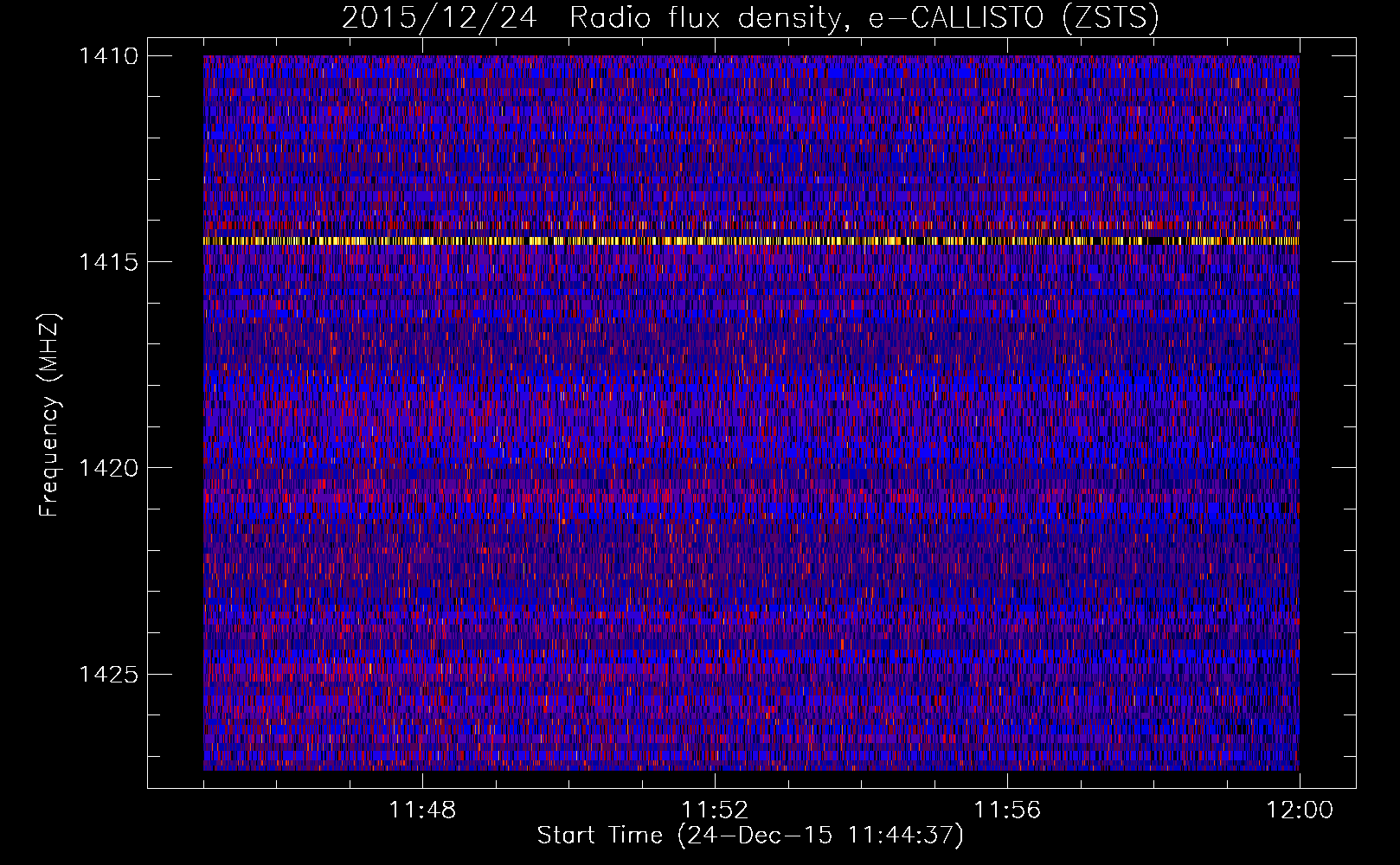1400x865 pixels.
Task: Click the 1415 frequency tick label
Action: 108,262
